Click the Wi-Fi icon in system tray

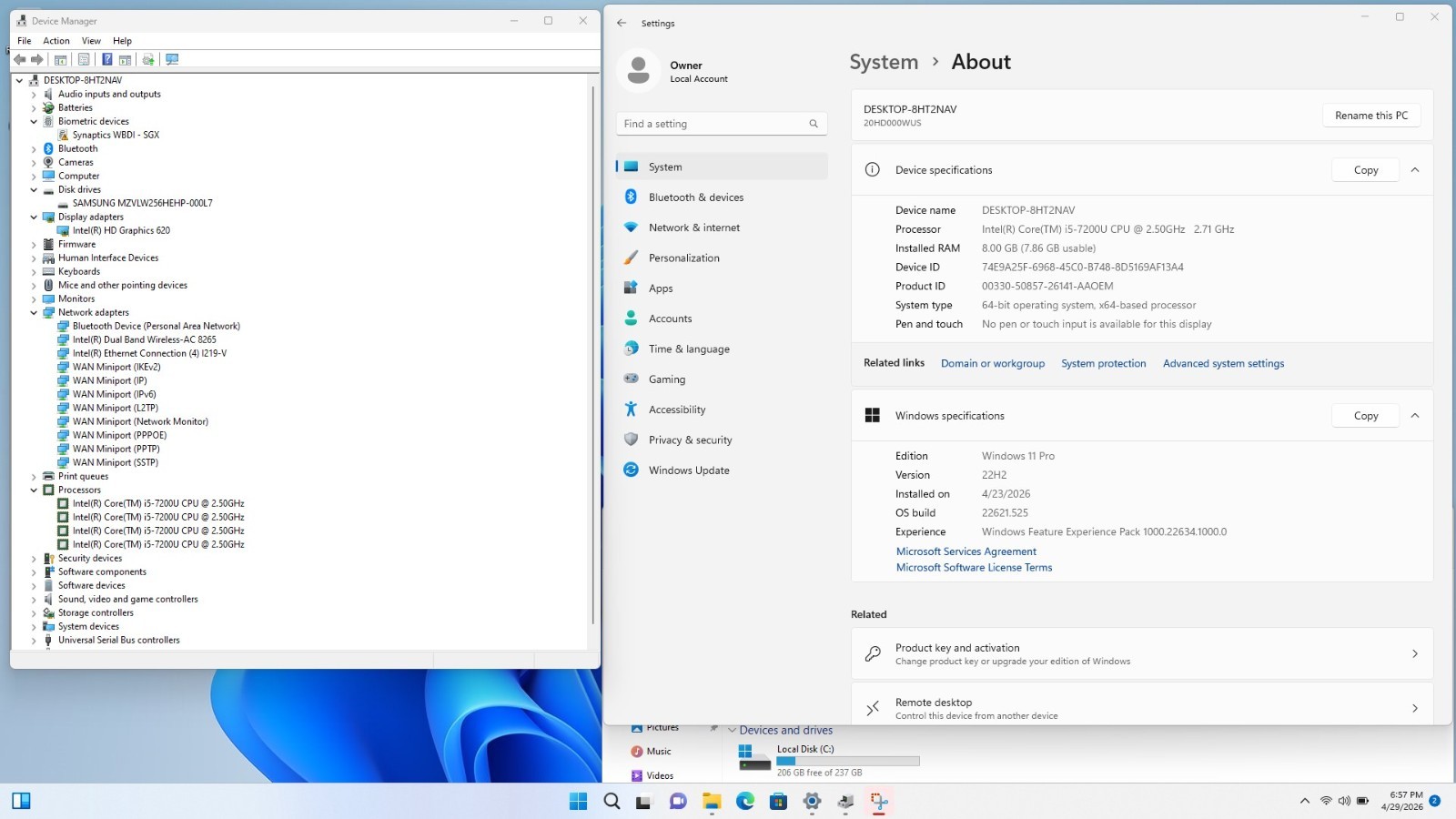click(x=1326, y=801)
